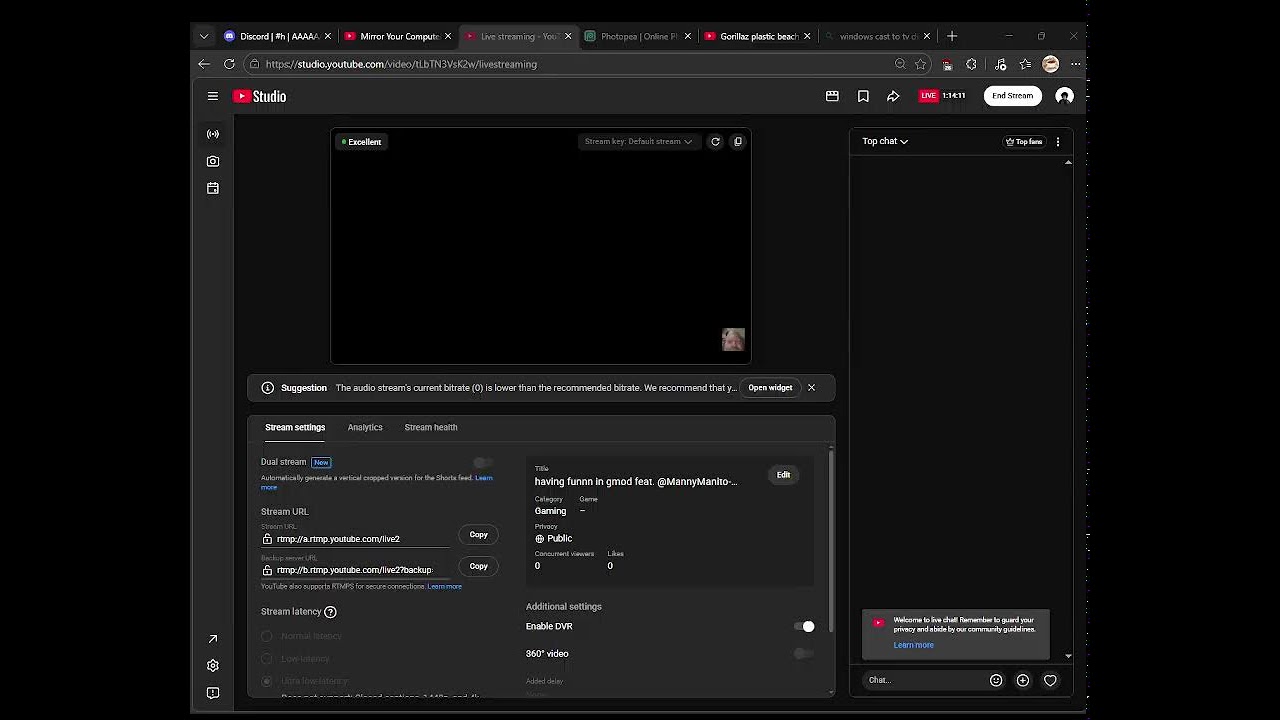The width and height of the screenshot is (1280, 720).
Task: Click the Open widget button
Action: coord(770,388)
